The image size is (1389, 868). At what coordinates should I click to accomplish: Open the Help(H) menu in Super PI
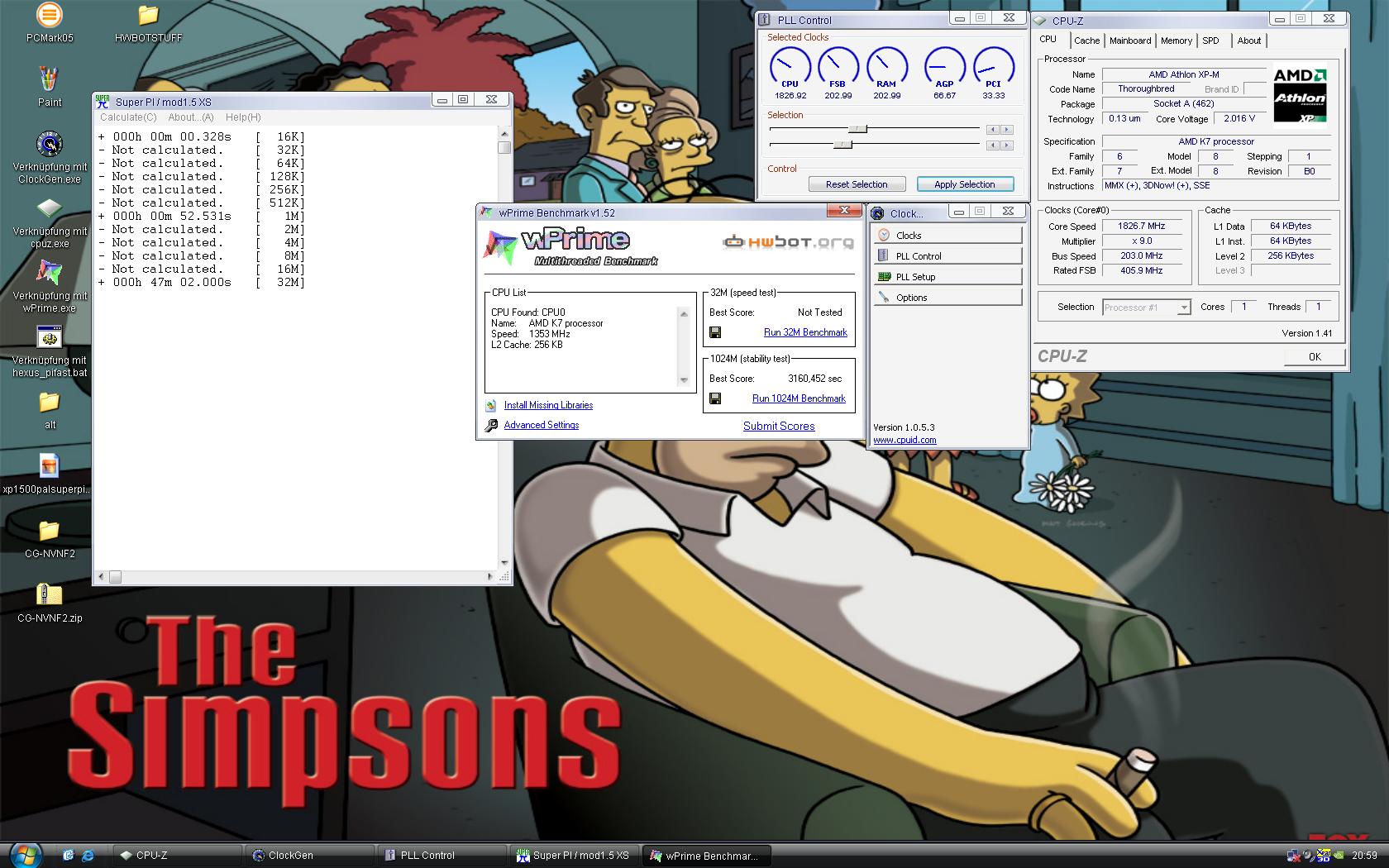(243, 117)
